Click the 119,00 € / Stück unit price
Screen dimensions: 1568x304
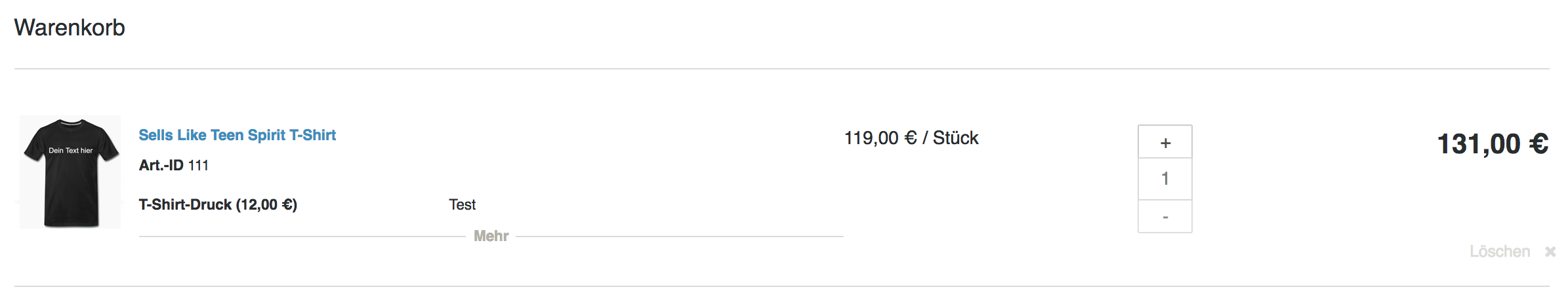(x=911, y=138)
